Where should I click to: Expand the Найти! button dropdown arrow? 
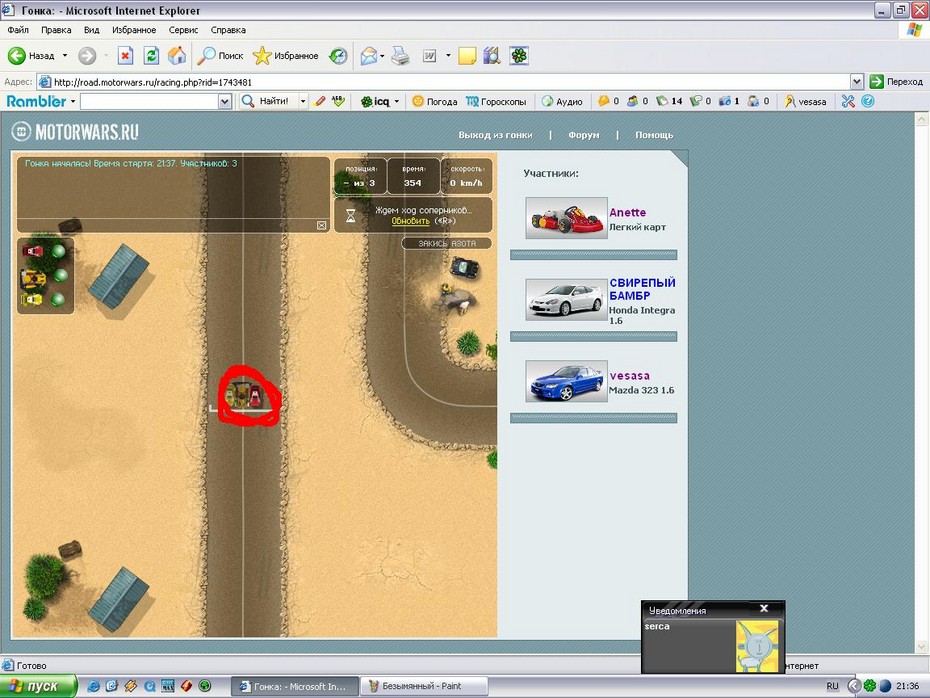303,101
